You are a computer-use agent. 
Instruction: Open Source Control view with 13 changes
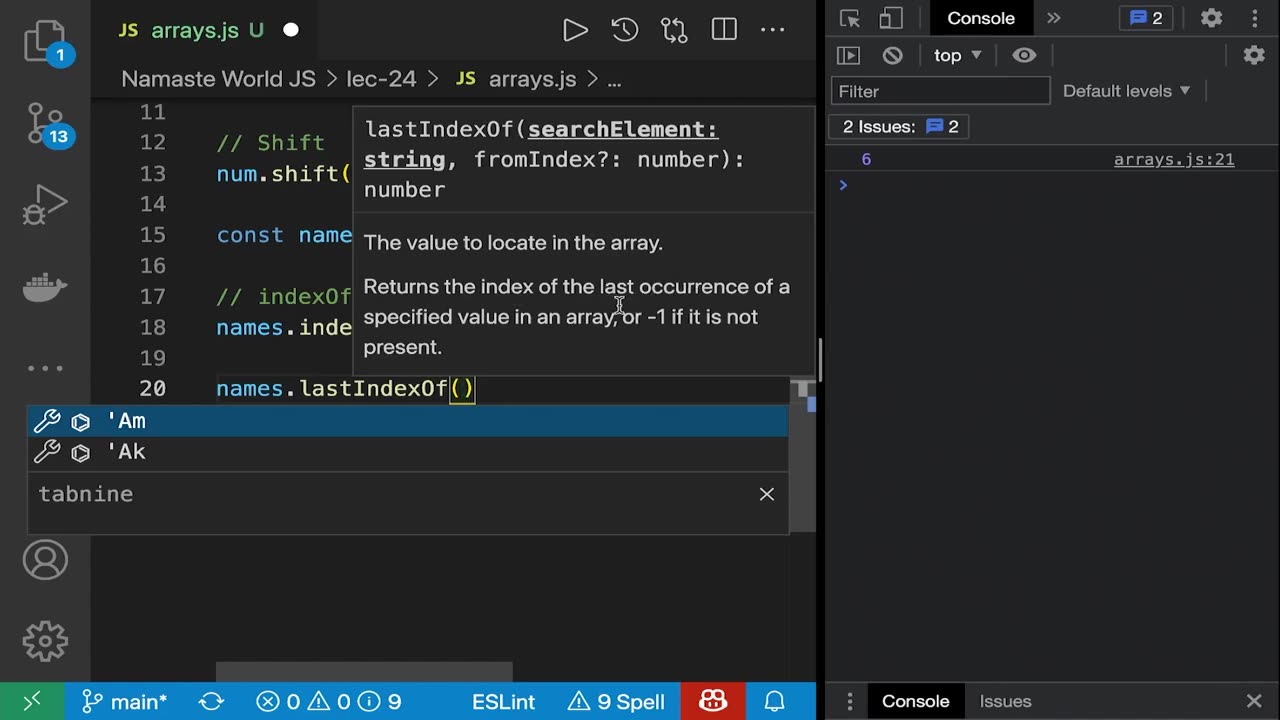coord(45,124)
